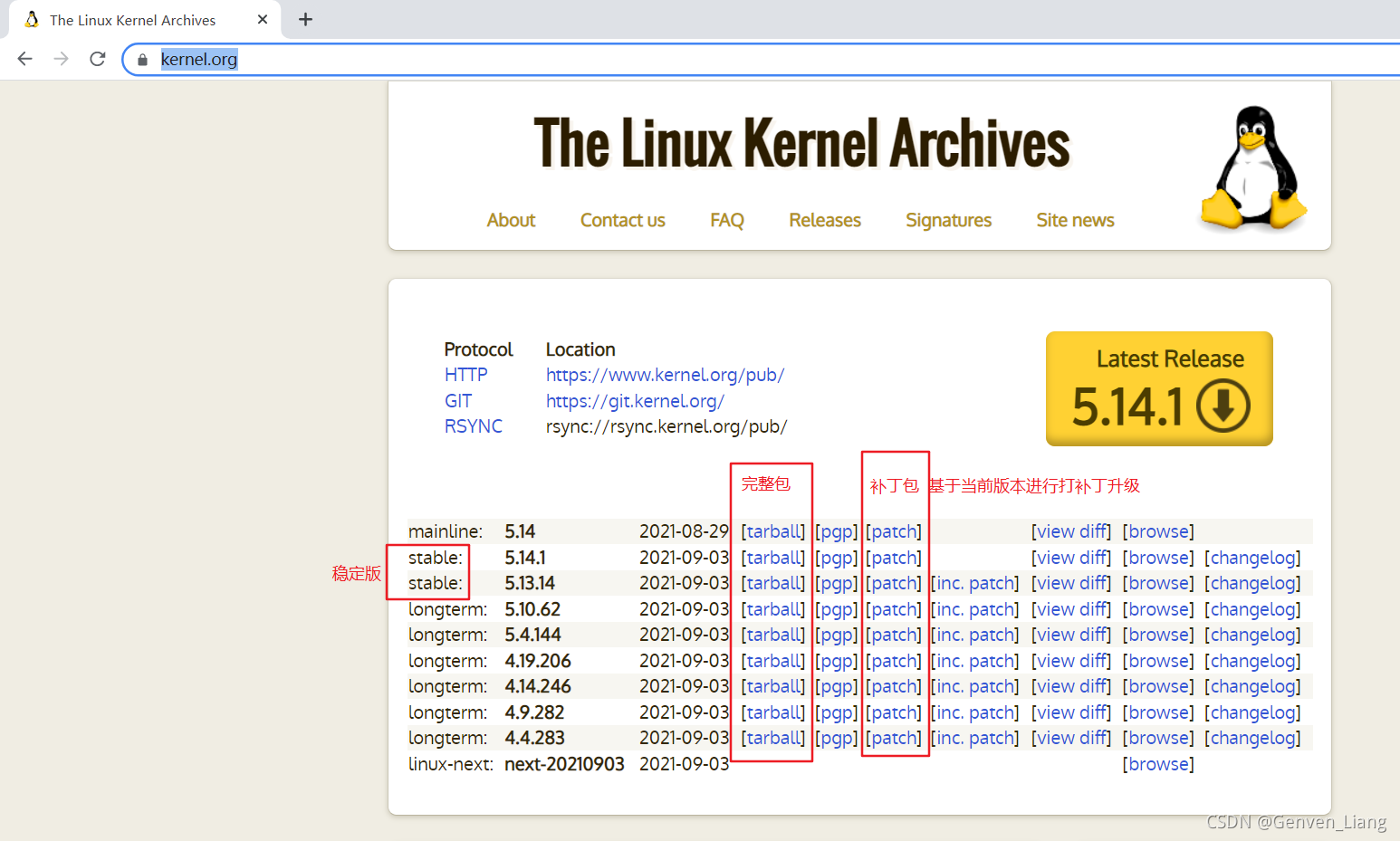Screen dimensions: 1400x841
Task: Click patch link for stable 5.14.1
Action: pyautogui.click(x=894, y=558)
